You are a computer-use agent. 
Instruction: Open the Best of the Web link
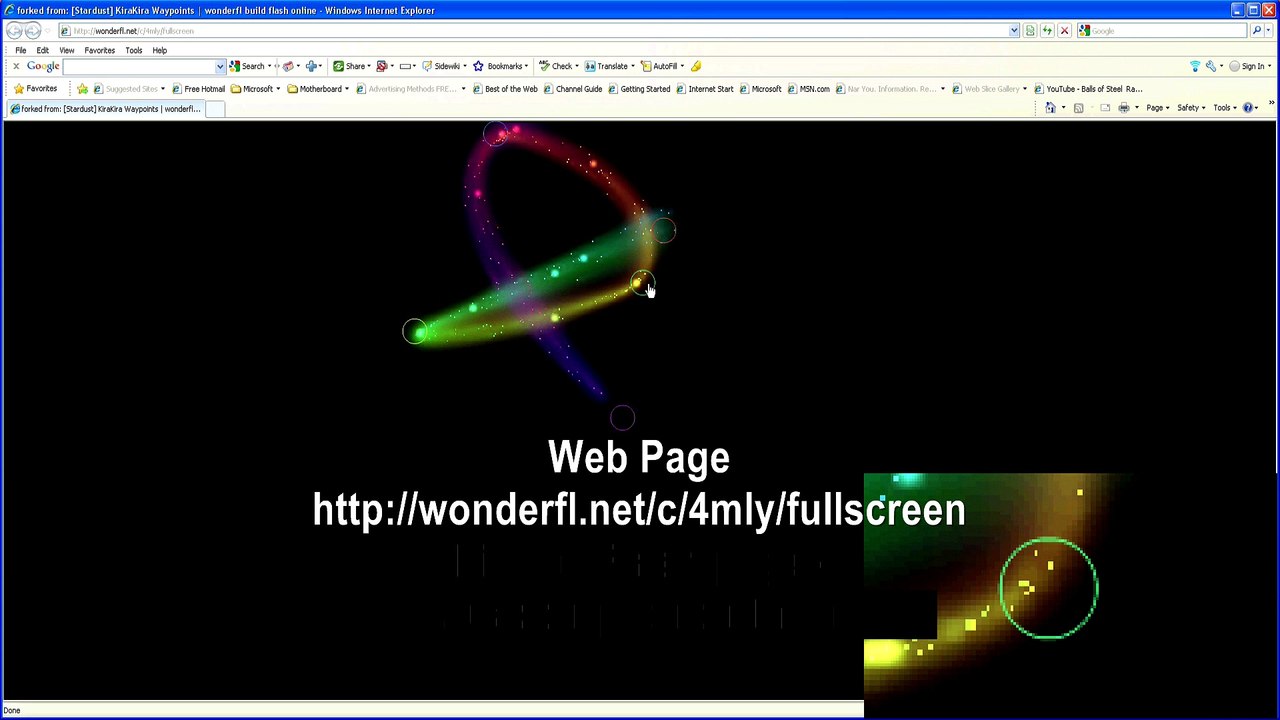[505, 89]
